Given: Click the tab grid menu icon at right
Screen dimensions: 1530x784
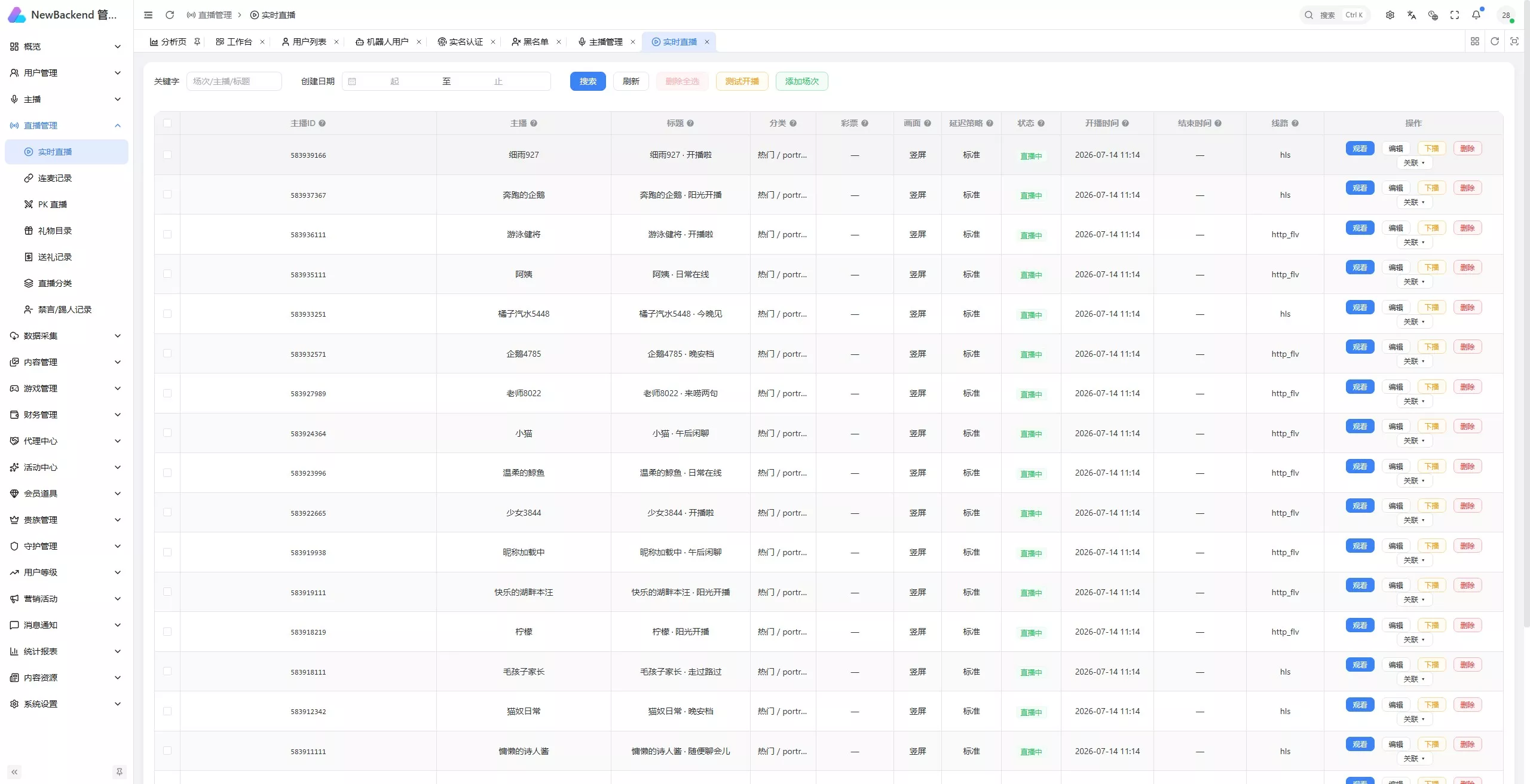Looking at the screenshot, I should pos(1475,41).
